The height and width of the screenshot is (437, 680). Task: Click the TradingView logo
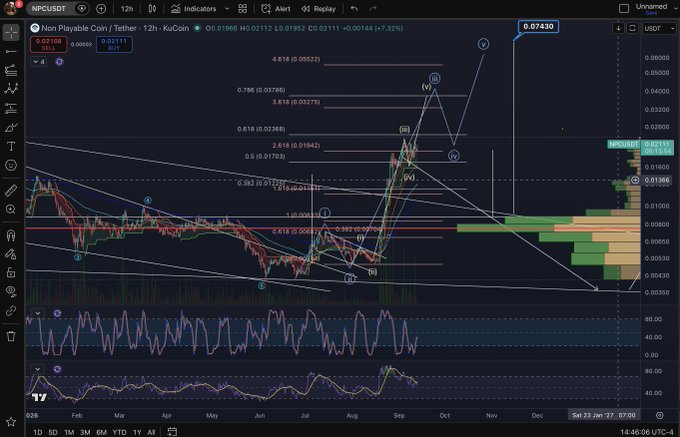(39, 397)
